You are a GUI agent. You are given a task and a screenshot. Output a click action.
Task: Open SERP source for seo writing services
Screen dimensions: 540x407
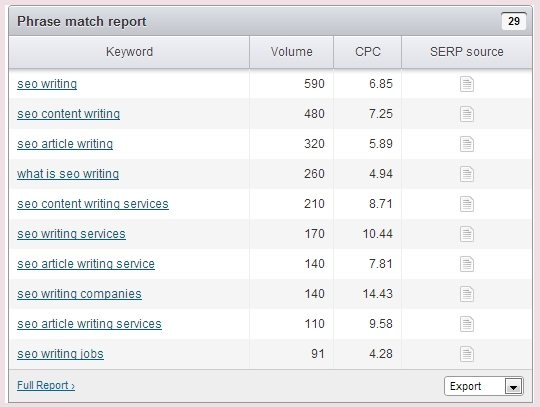click(467, 234)
